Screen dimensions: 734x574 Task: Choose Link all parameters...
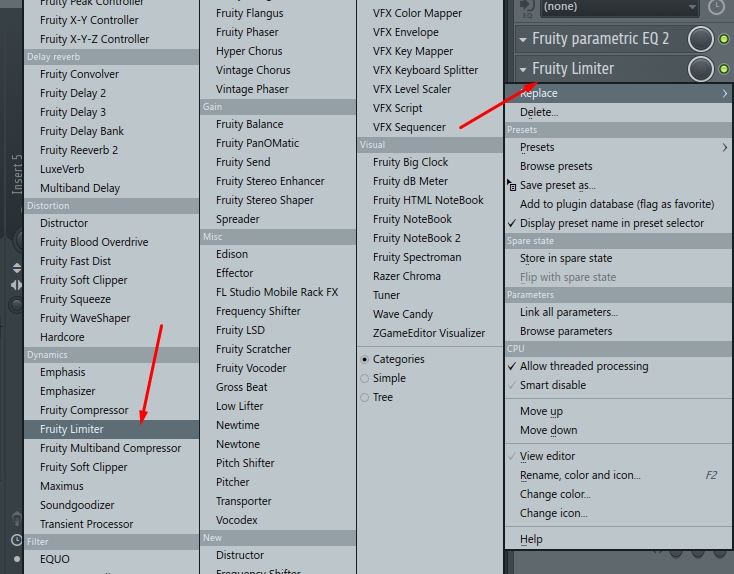coord(618,312)
